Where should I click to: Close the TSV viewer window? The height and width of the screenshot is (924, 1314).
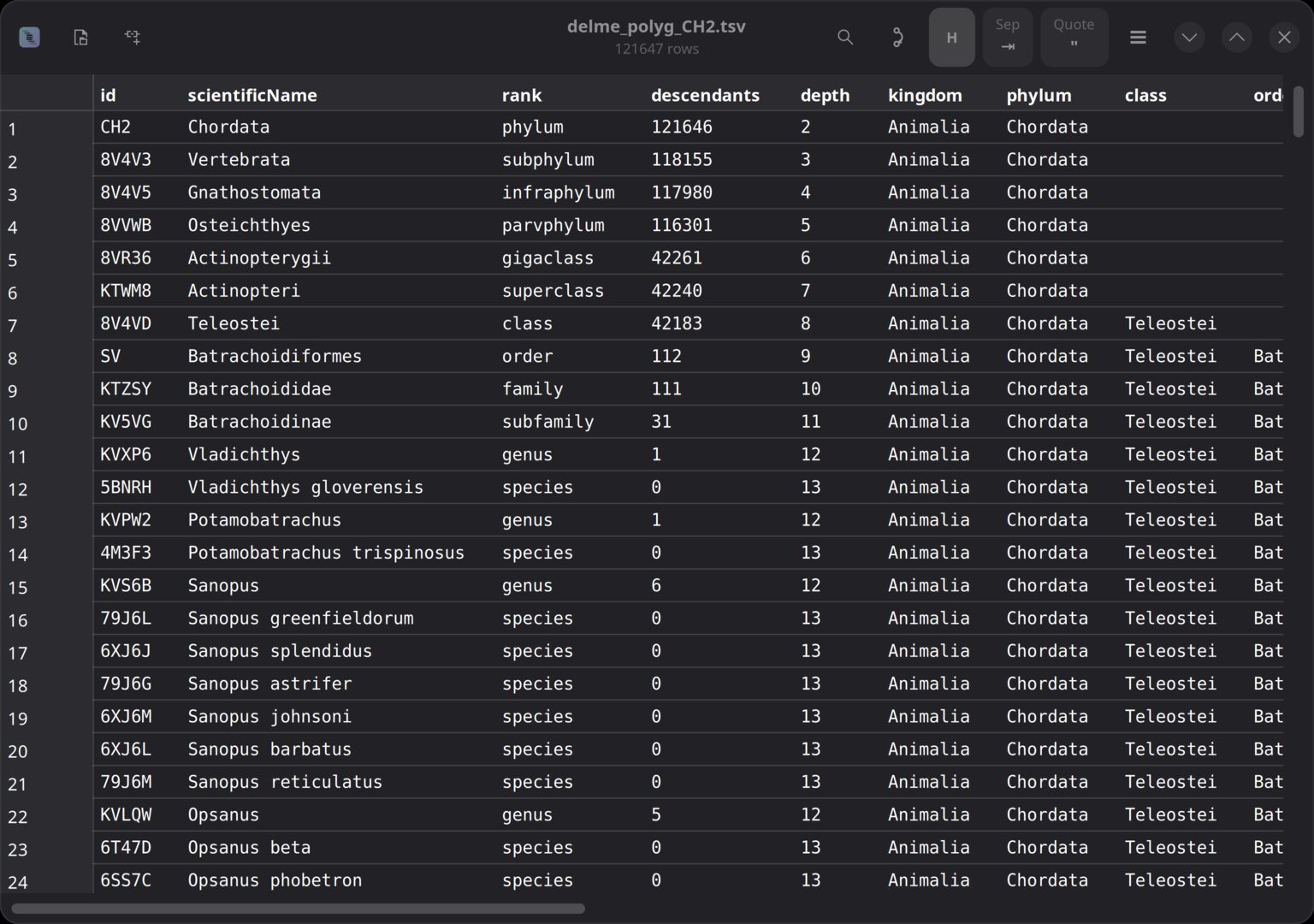tap(1284, 37)
